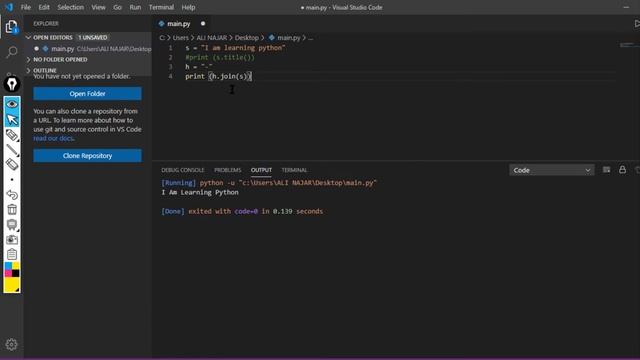Viewport: 640px width, 360px height.
Task: Select the cursor mode arrow tool
Action: (x=12, y=119)
